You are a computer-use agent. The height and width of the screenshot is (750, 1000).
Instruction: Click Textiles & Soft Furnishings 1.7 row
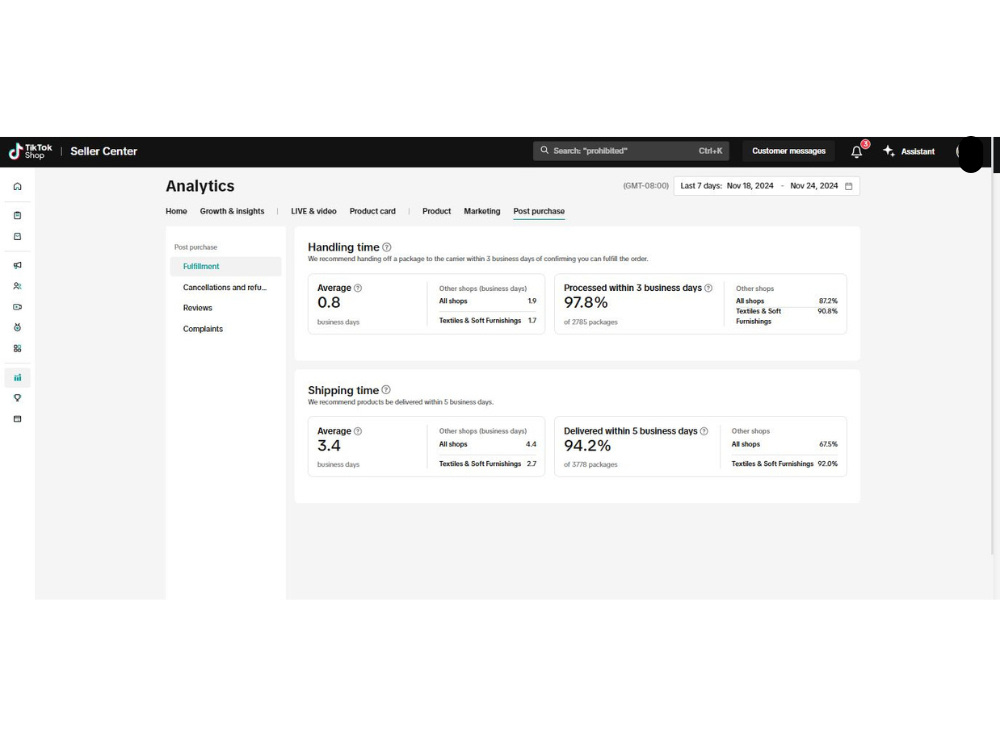coord(488,321)
